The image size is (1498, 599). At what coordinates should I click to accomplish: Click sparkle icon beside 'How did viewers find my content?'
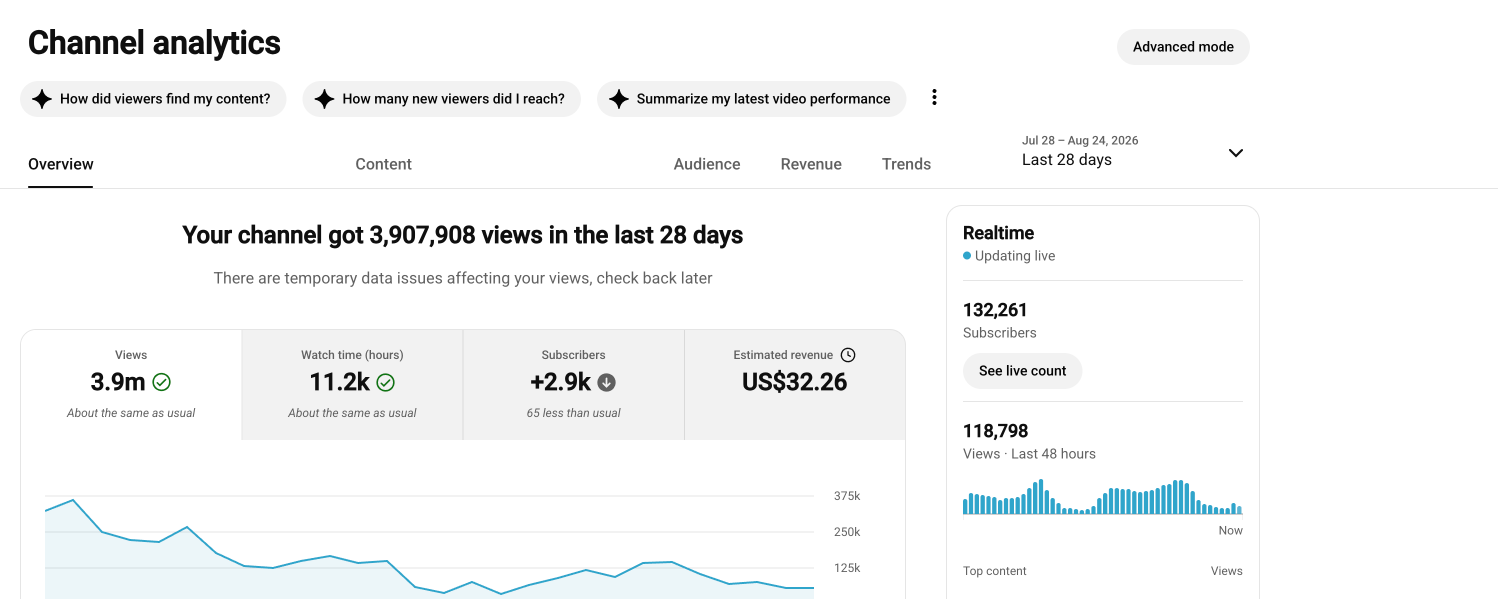tap(42, 99)
